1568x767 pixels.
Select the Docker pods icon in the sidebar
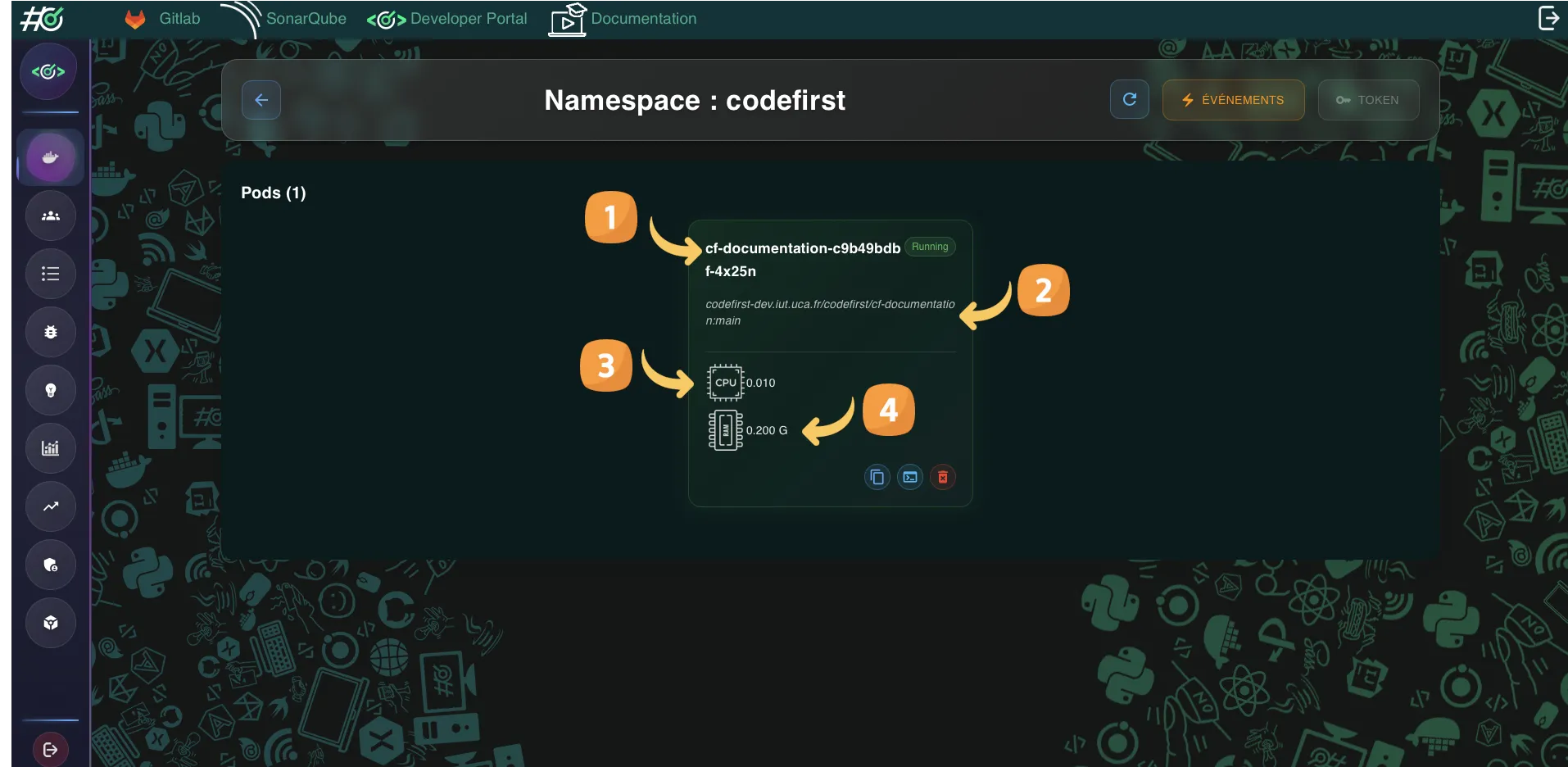pos(50,157)
